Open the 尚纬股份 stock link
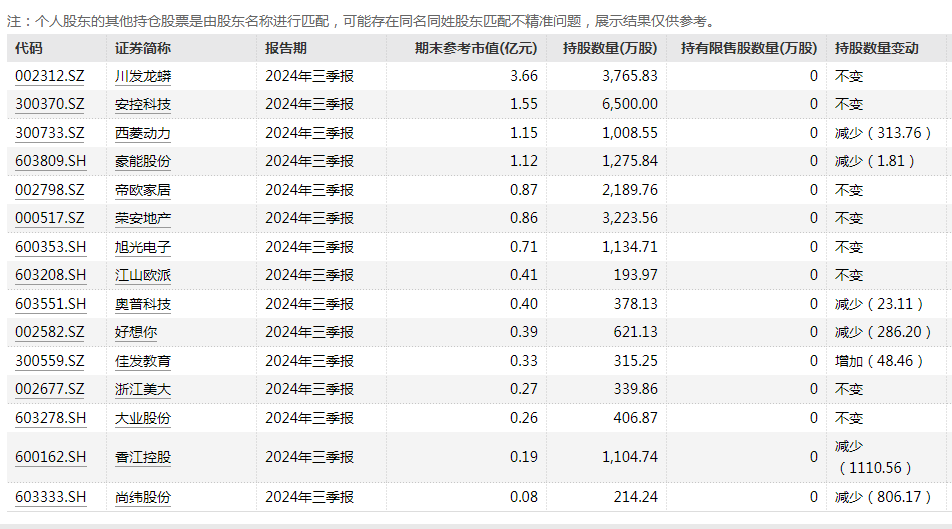The image size is (952, 529). coord(143,497)
